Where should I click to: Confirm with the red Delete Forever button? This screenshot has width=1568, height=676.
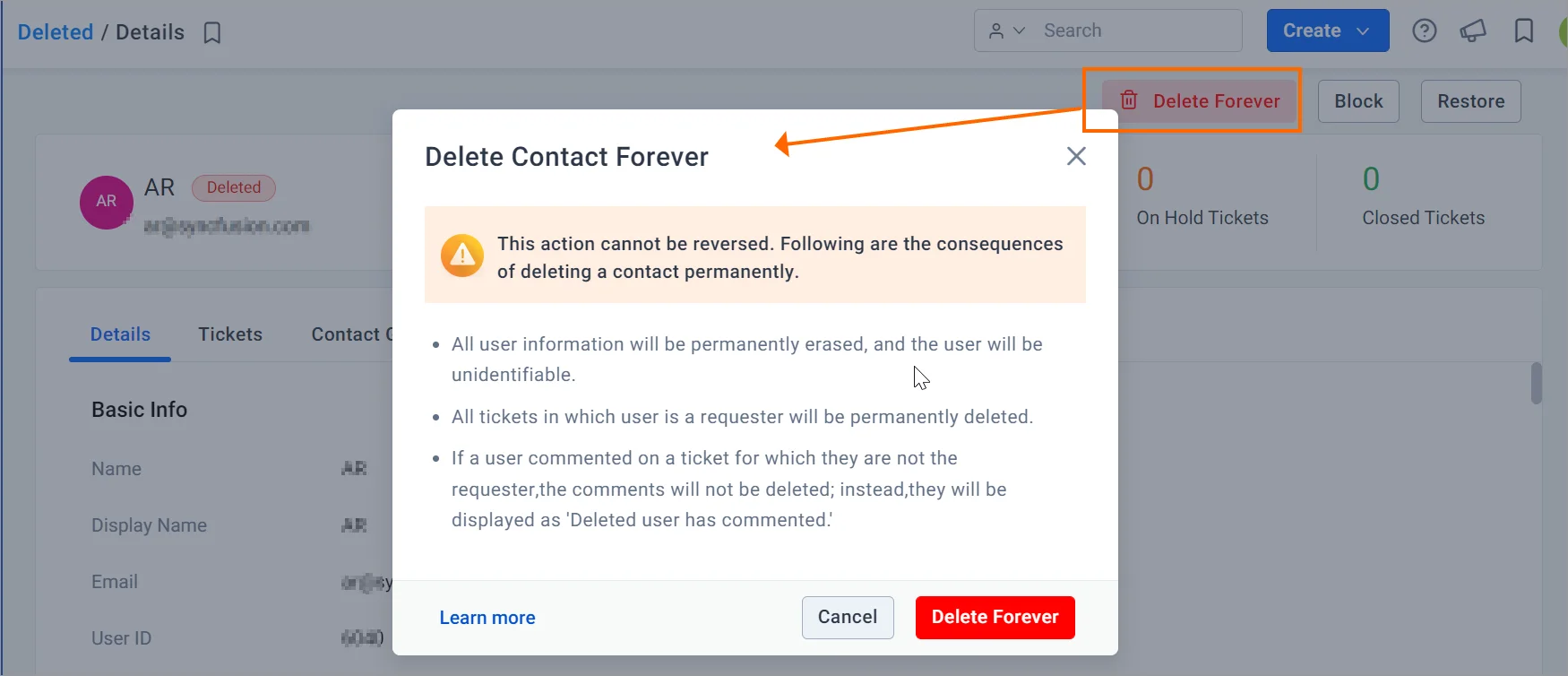pyautogui.click(x=995, y=617)
